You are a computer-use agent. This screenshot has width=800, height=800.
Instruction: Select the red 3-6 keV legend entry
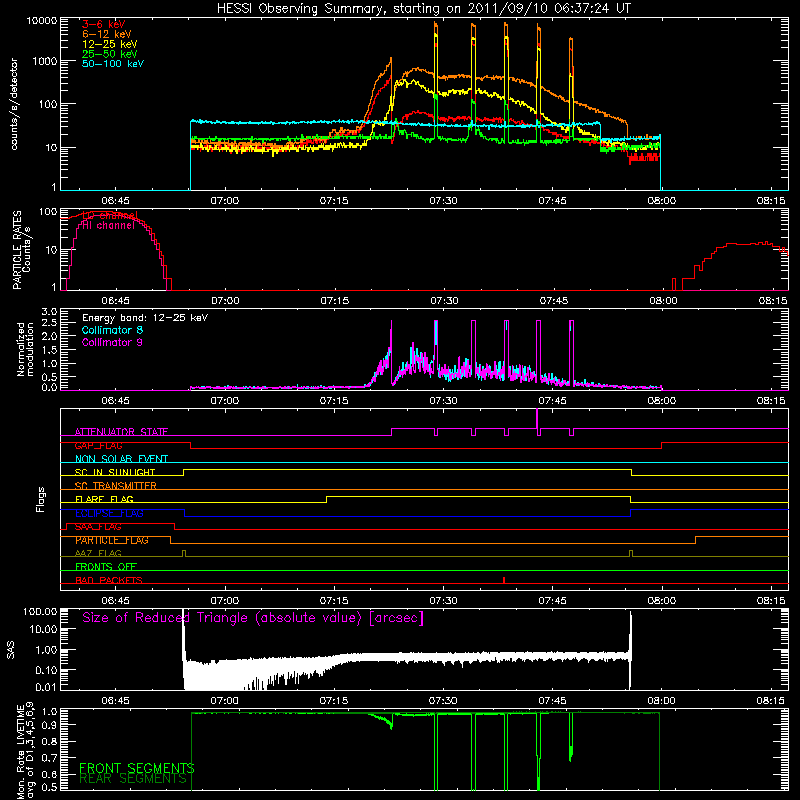103,24
